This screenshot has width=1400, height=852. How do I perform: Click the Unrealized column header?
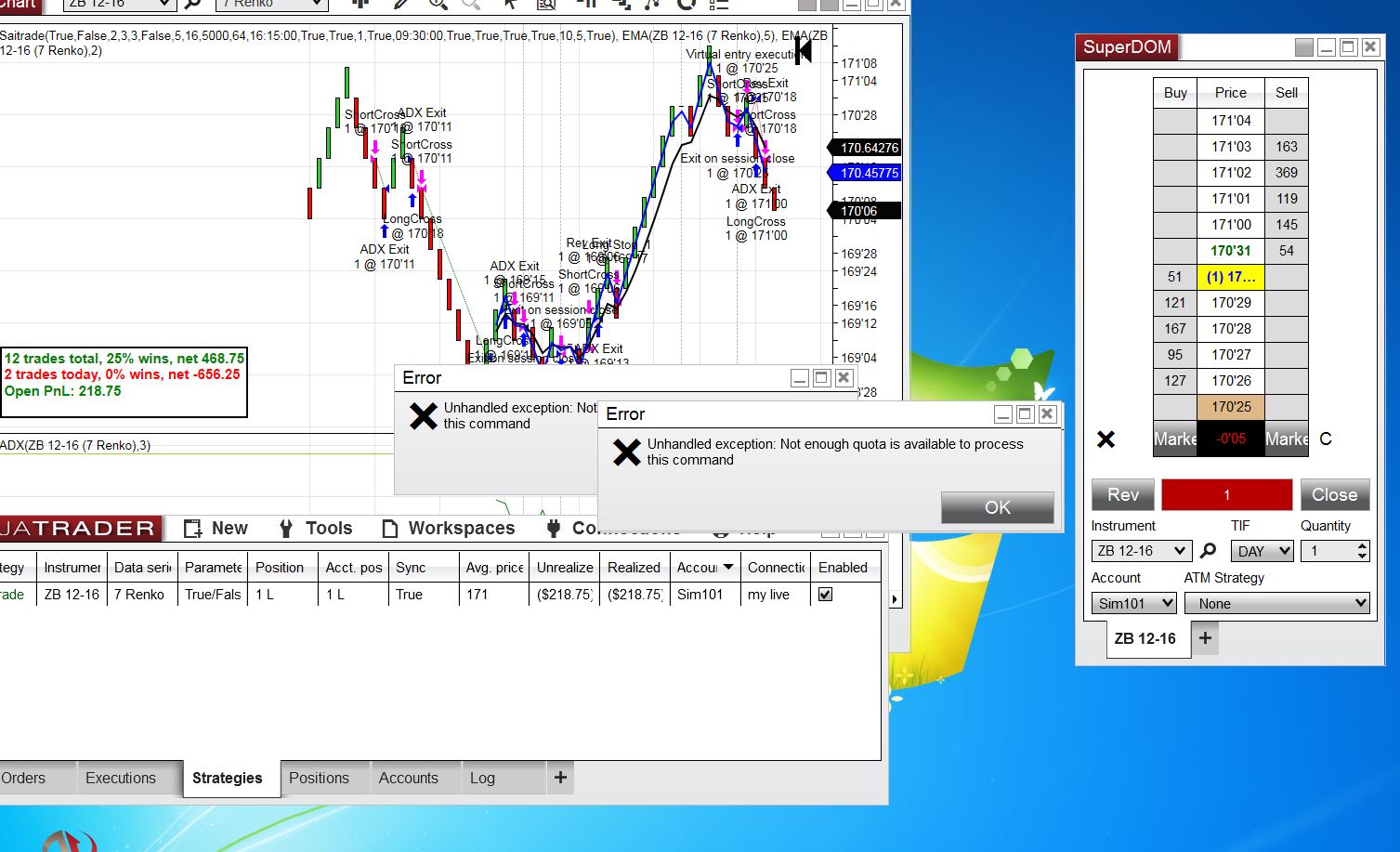coord(565,568)
